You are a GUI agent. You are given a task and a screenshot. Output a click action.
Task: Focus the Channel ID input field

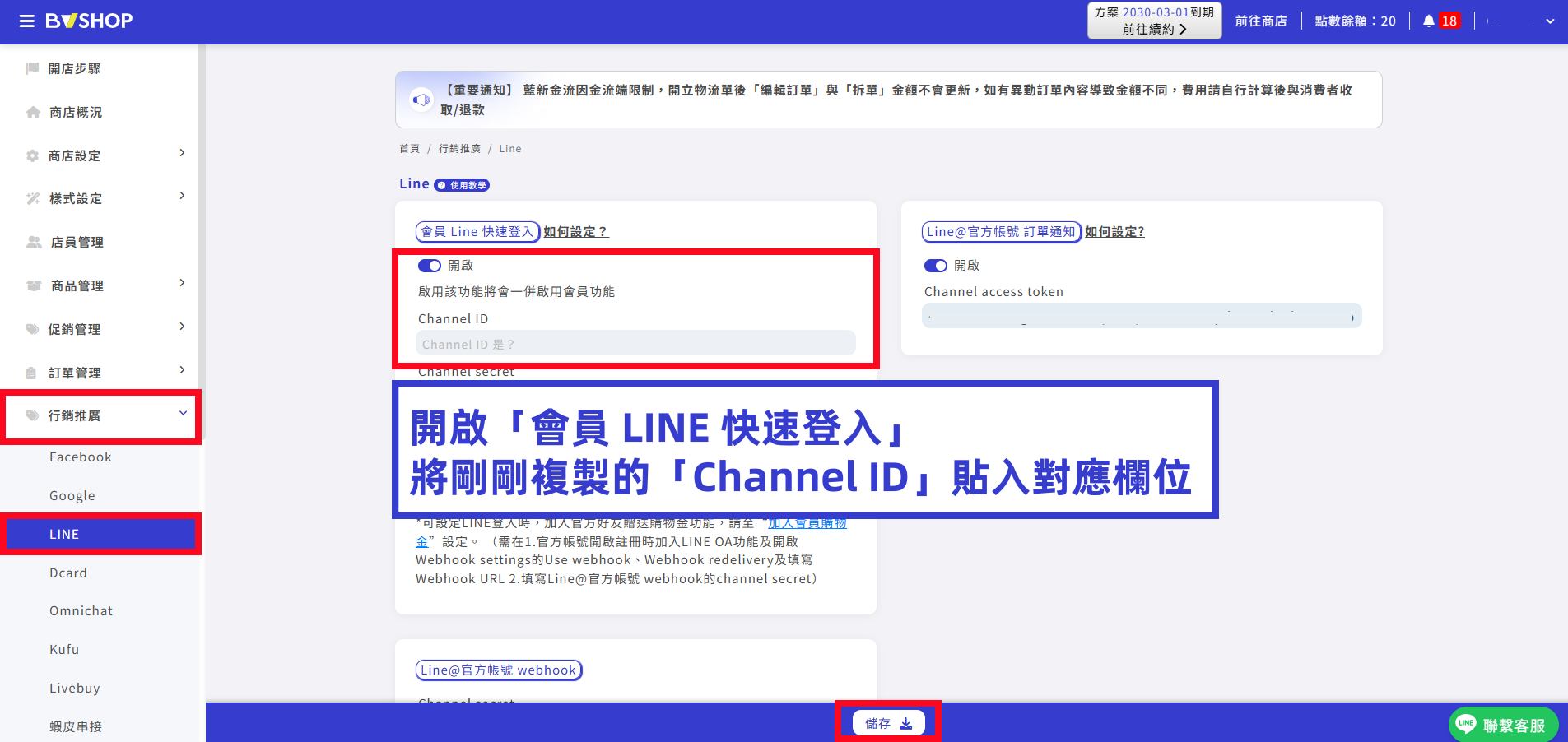tap(635, 344)
